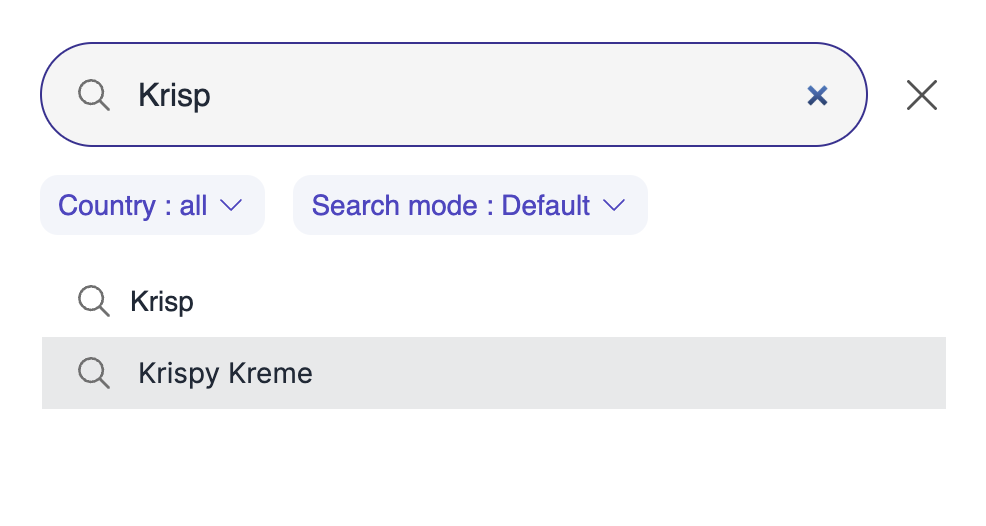Click magnifier icon beside Krisp suggestion
The height and width of the screenshot is (526, 986).
[94, 301]
